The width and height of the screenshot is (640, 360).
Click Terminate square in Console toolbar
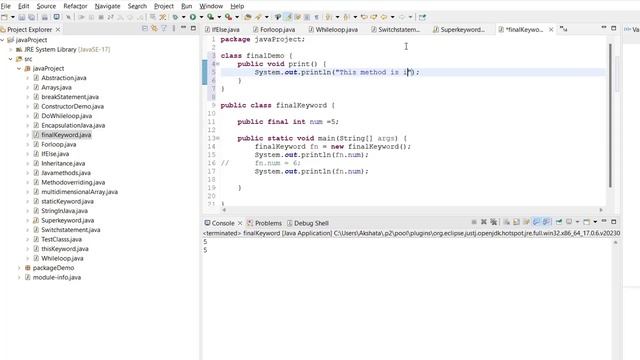(474, 222)
